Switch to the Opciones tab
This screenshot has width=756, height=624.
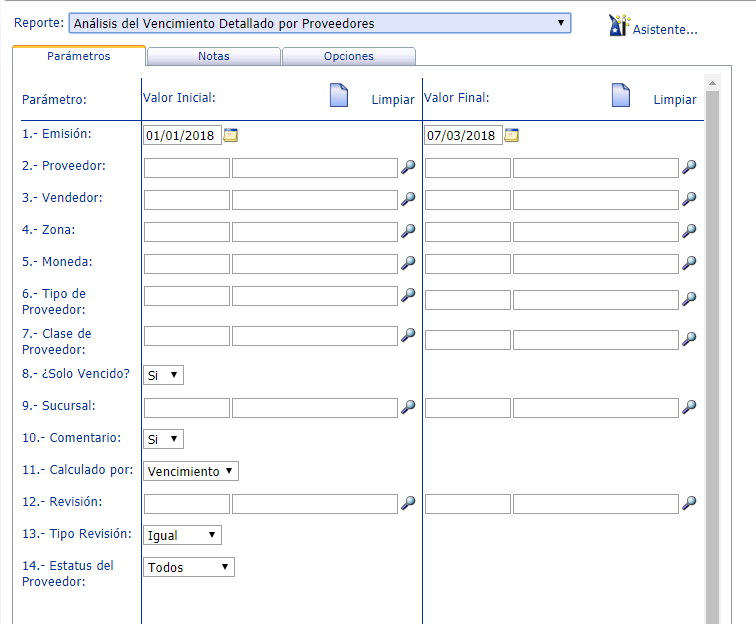coord(348,57)
